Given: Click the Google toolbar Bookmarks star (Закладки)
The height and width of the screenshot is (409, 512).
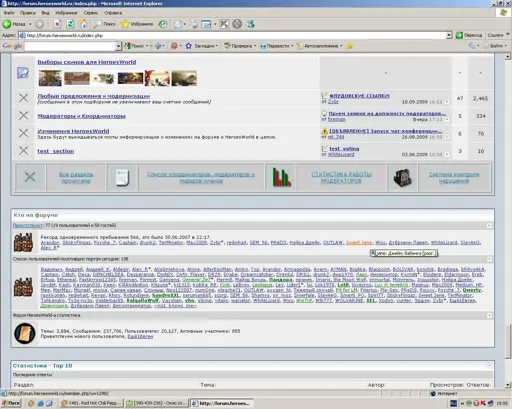Looking at the screenshot, I should 189,46.
